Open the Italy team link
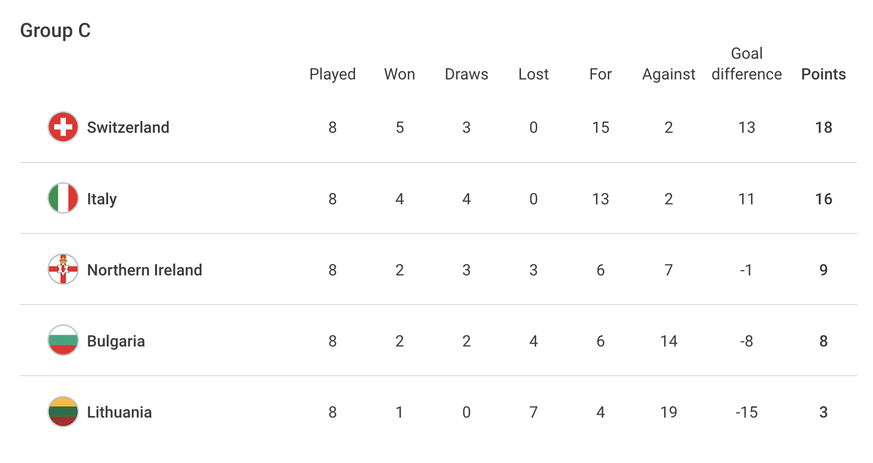 [x=102, y=199]
